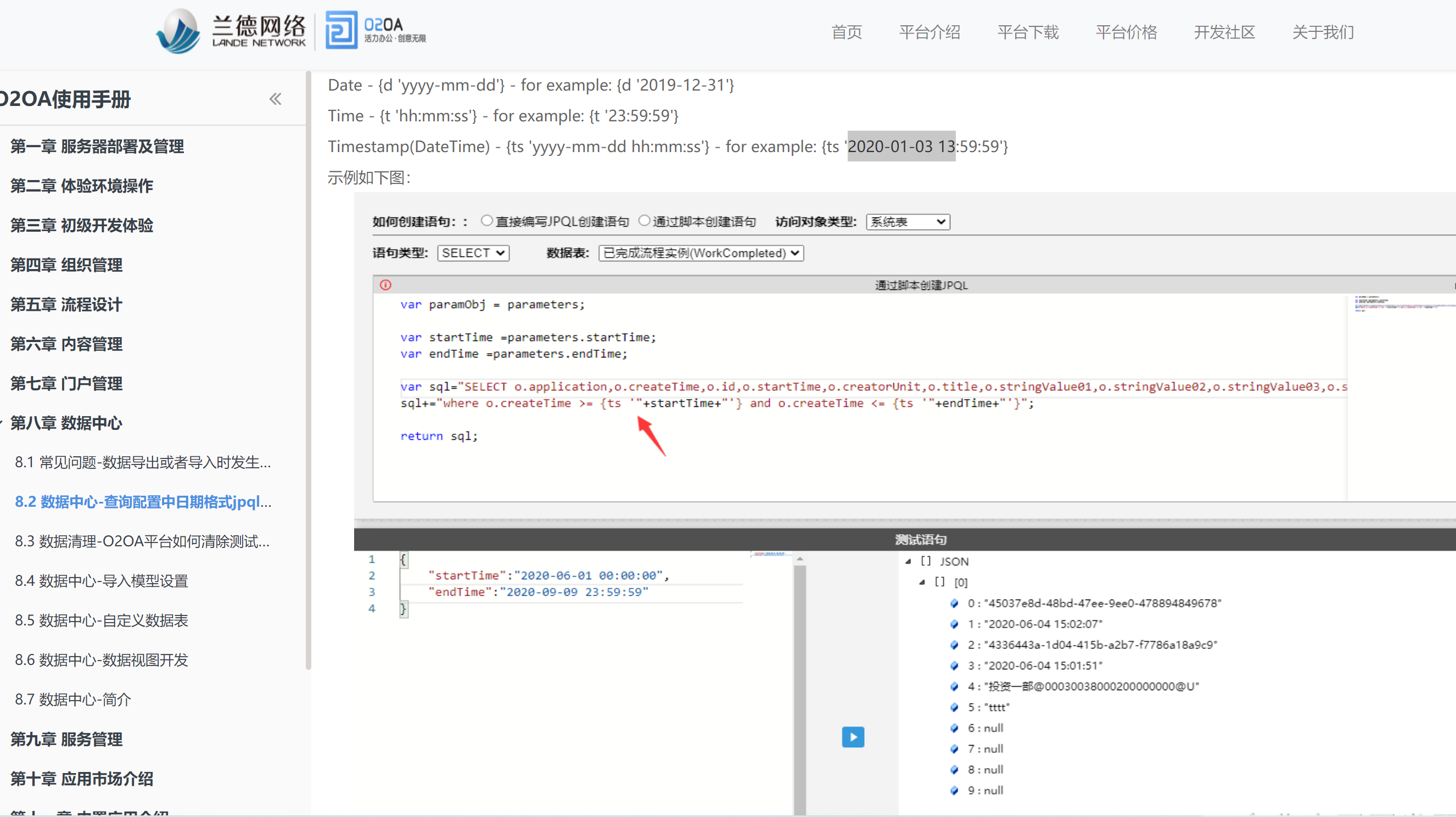Click the diamond icon next to 9 : null
The width and height of the screenshot is (1456, 817).
click(954, 791)
